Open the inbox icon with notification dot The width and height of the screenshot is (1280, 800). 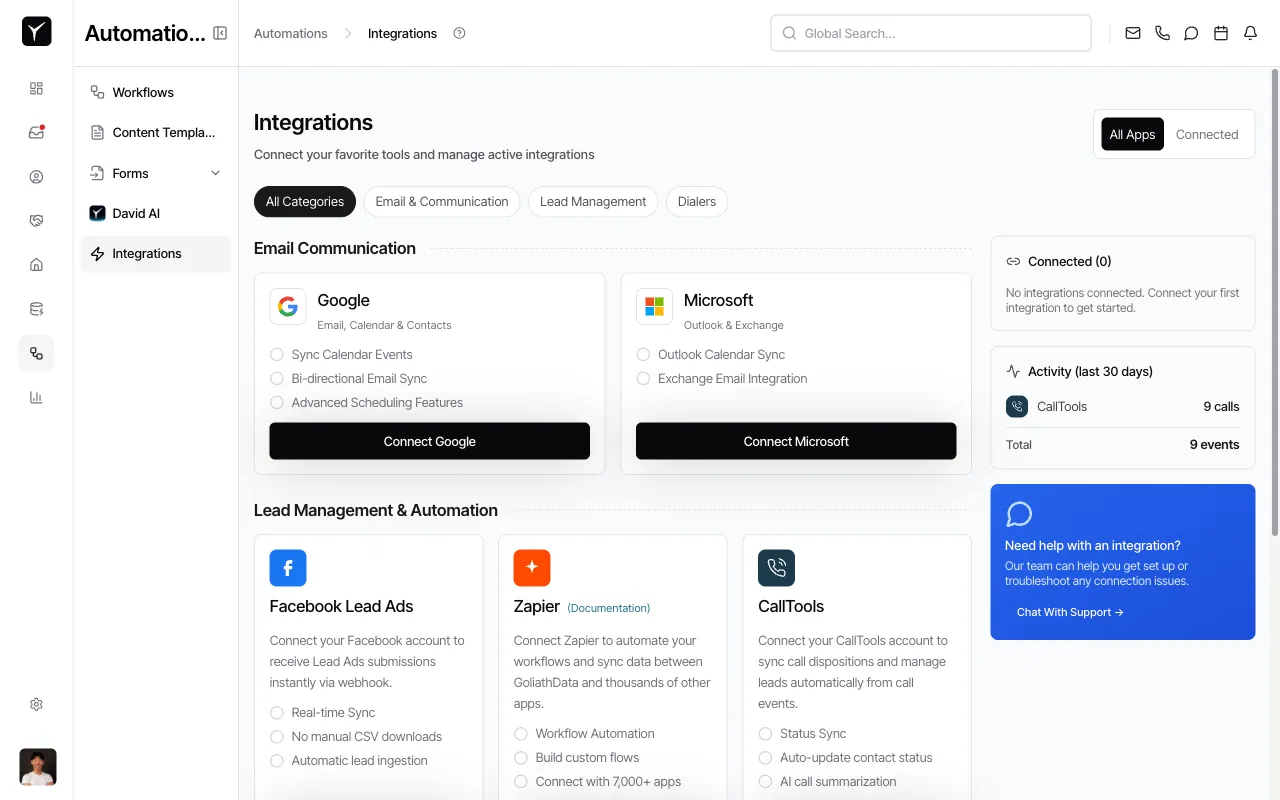point(36,131)
